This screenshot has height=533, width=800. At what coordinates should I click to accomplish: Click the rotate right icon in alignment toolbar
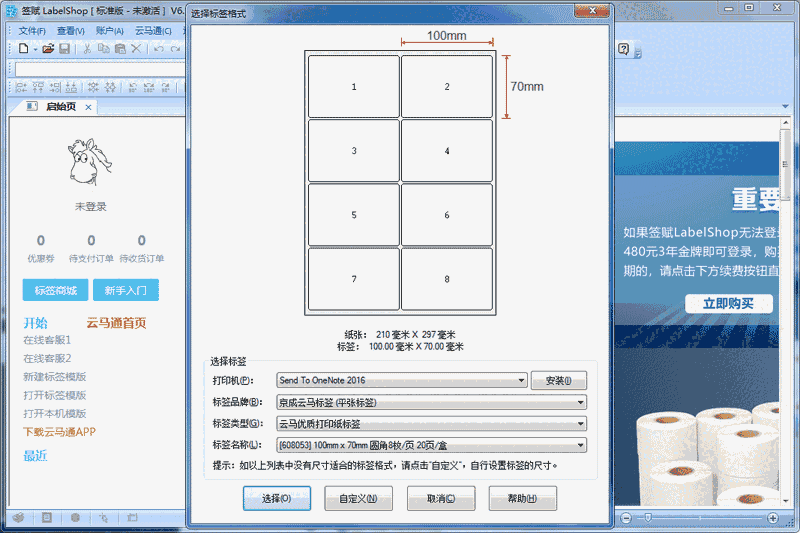165,87
